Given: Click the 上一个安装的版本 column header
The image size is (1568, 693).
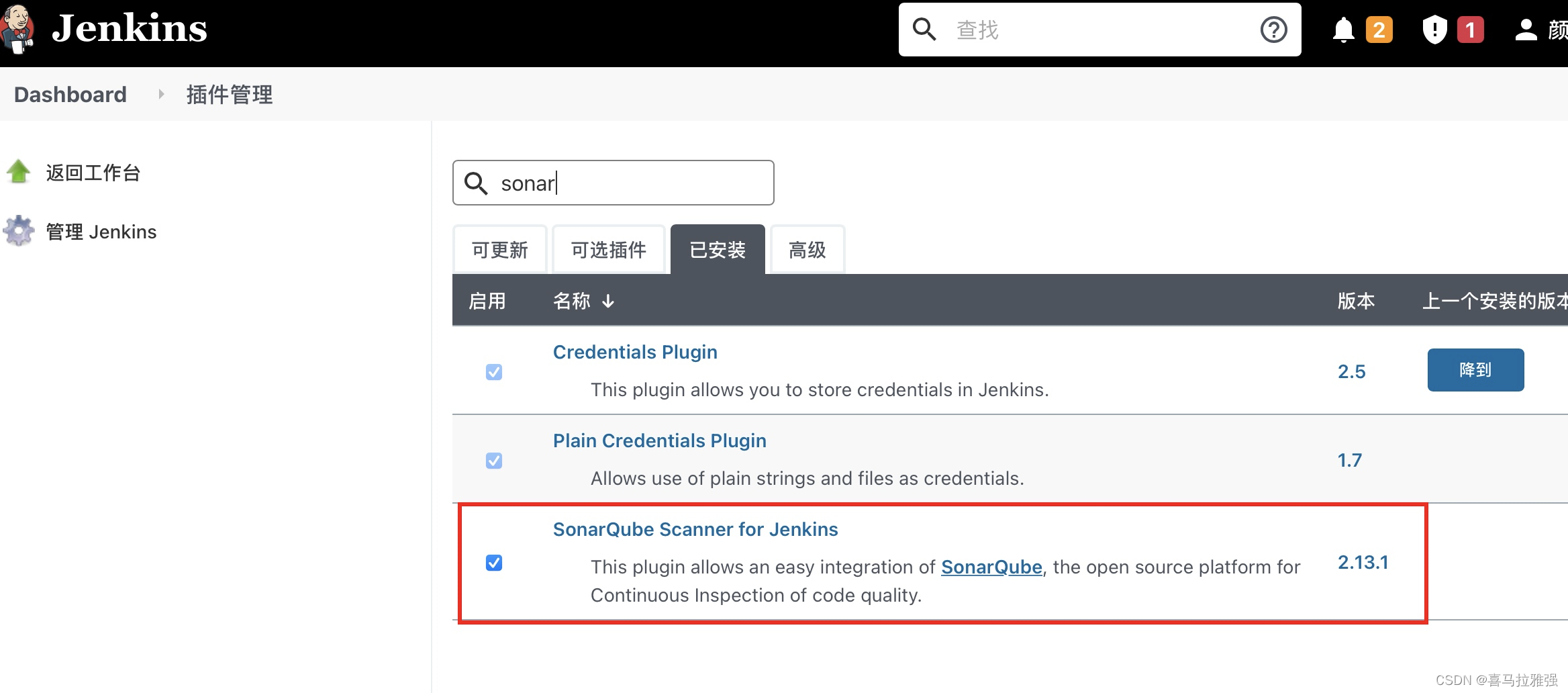Looking at the screenshot, I should [x=1495, y=301].
